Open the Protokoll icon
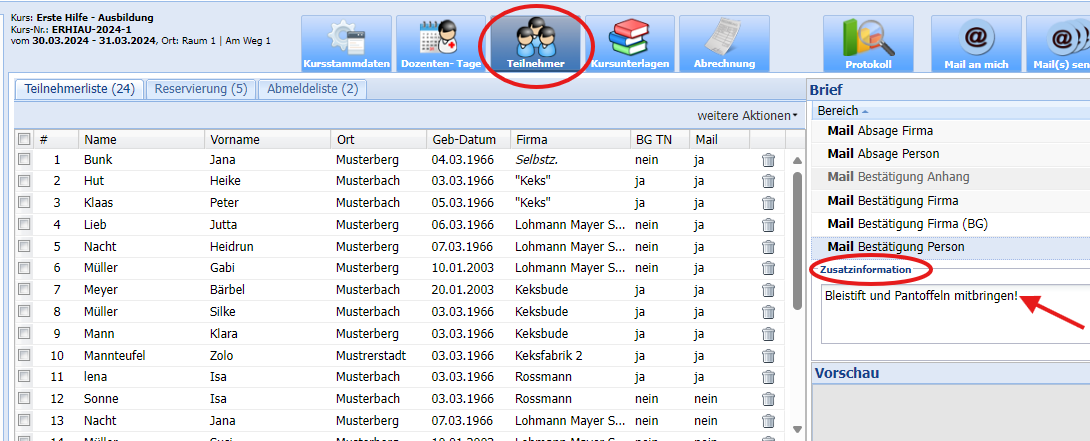 [867, 45]
